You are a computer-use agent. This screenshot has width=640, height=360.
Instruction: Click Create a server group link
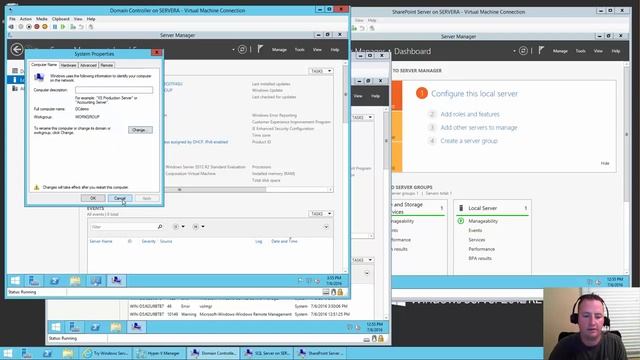coord(469,141)
